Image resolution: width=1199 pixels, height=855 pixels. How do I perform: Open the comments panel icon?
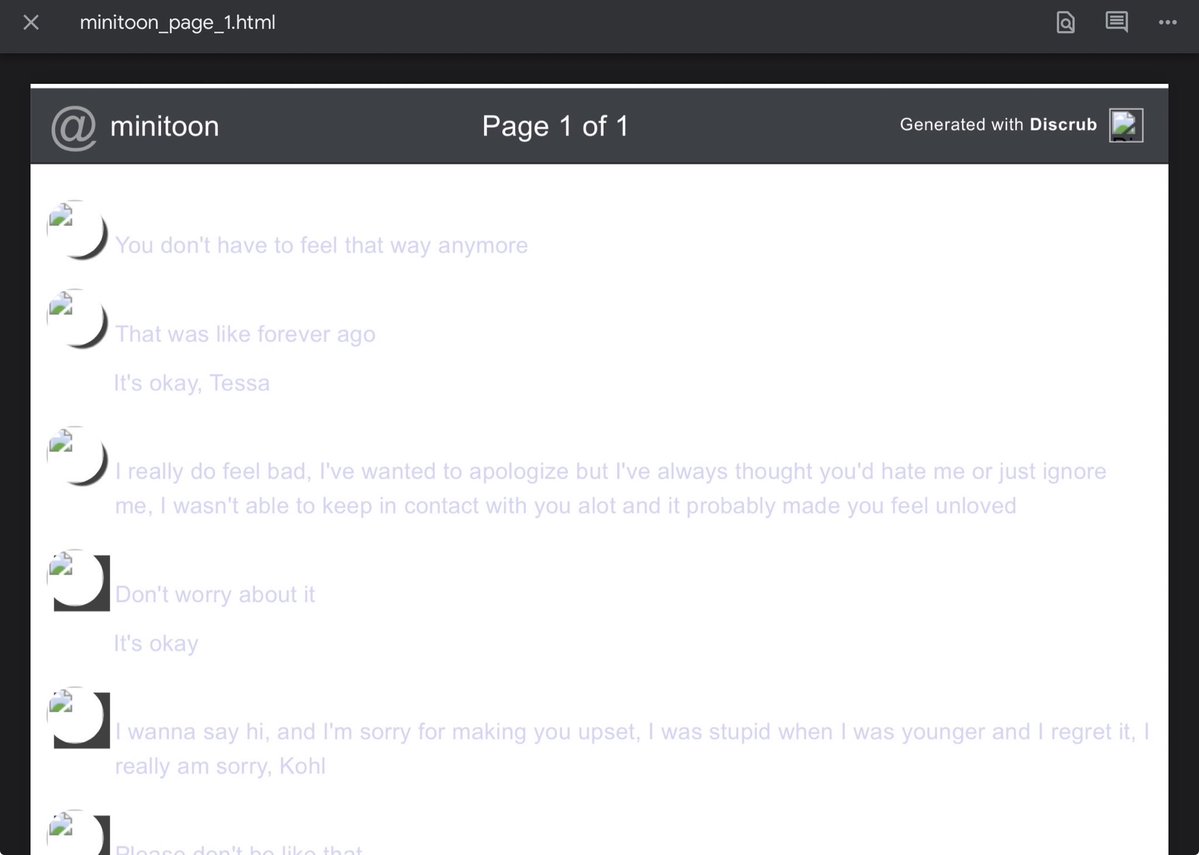point(1116,22)
